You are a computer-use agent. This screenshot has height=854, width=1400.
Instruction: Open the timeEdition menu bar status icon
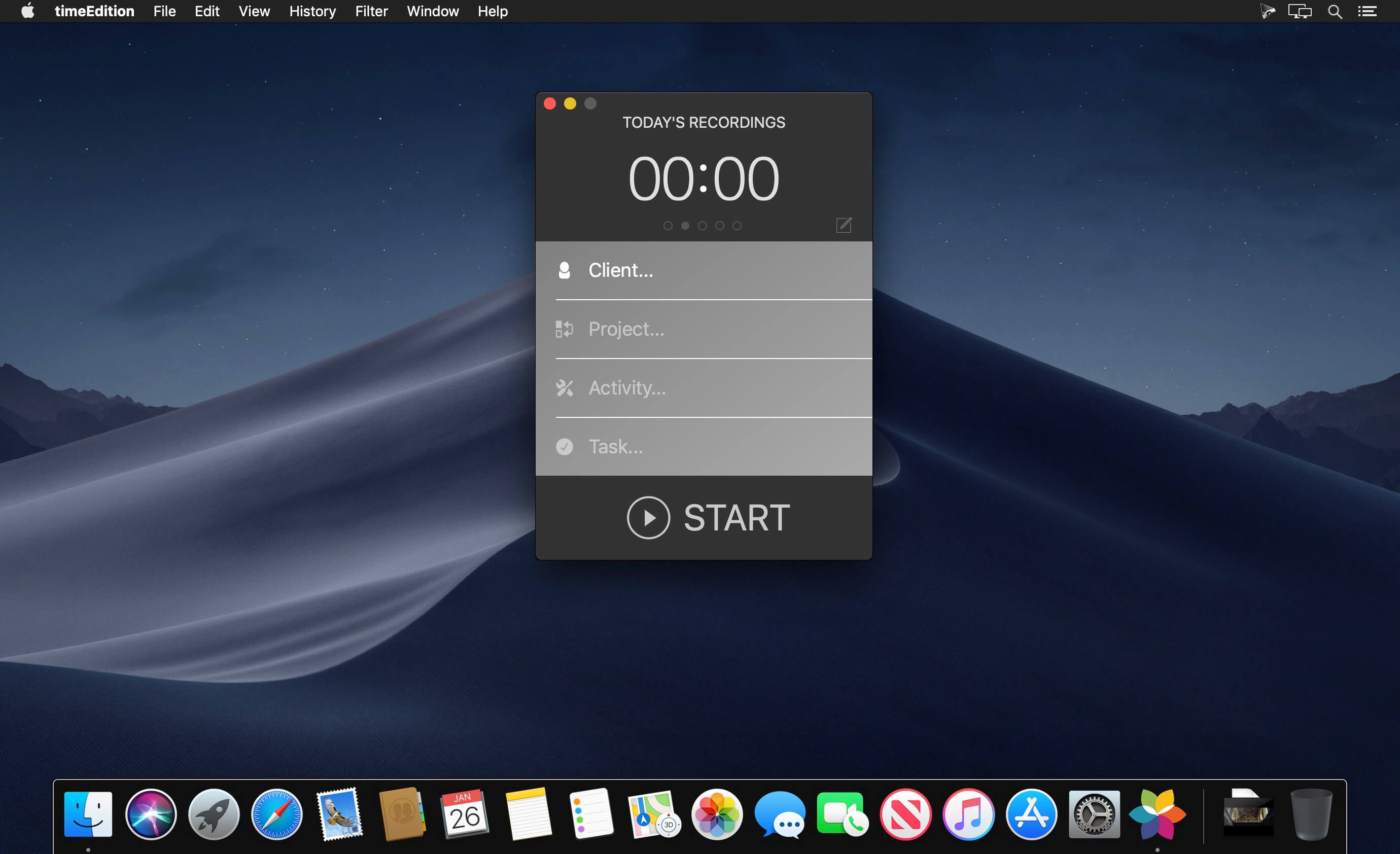1267,11
